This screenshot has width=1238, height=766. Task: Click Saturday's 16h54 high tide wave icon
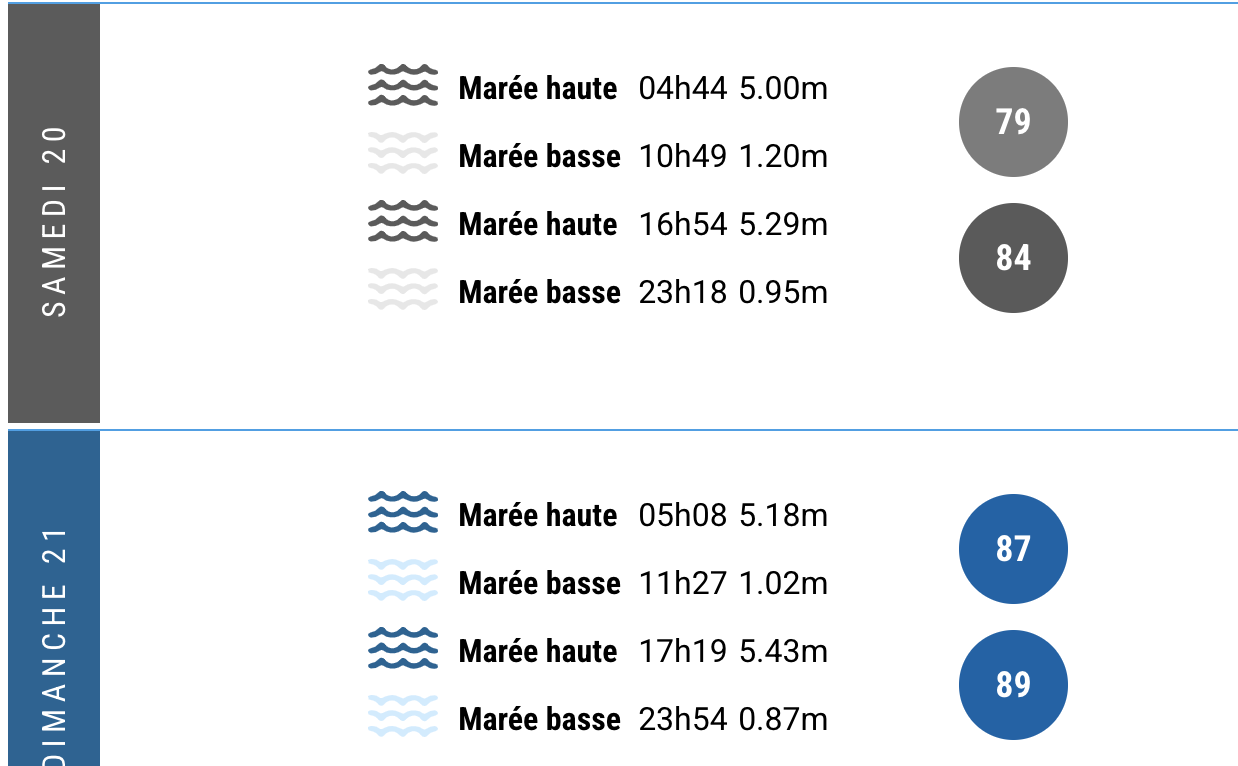coord(403,222)
